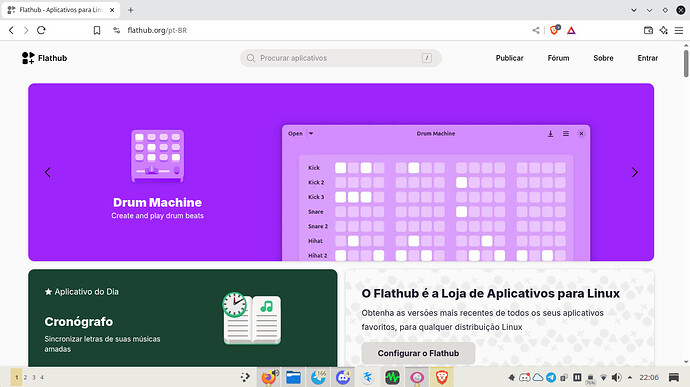Click the browser forward arrow
Screen dimensions: 690x387
tap(26, 30)
